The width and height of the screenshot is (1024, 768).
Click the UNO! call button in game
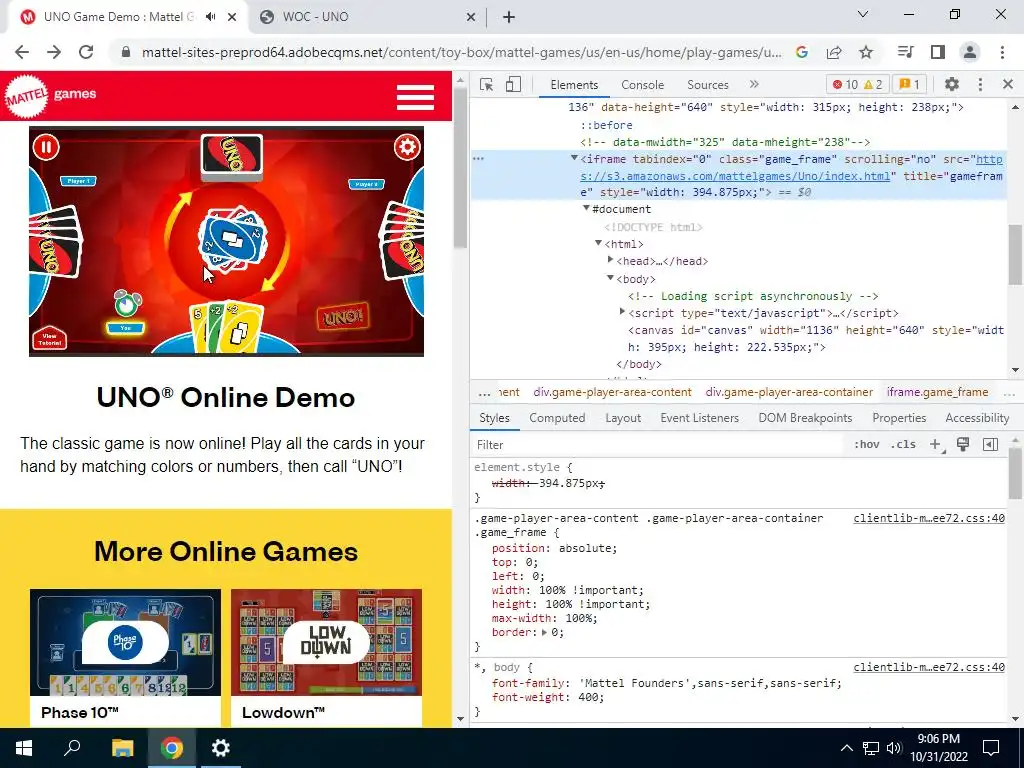pos(343,317)
